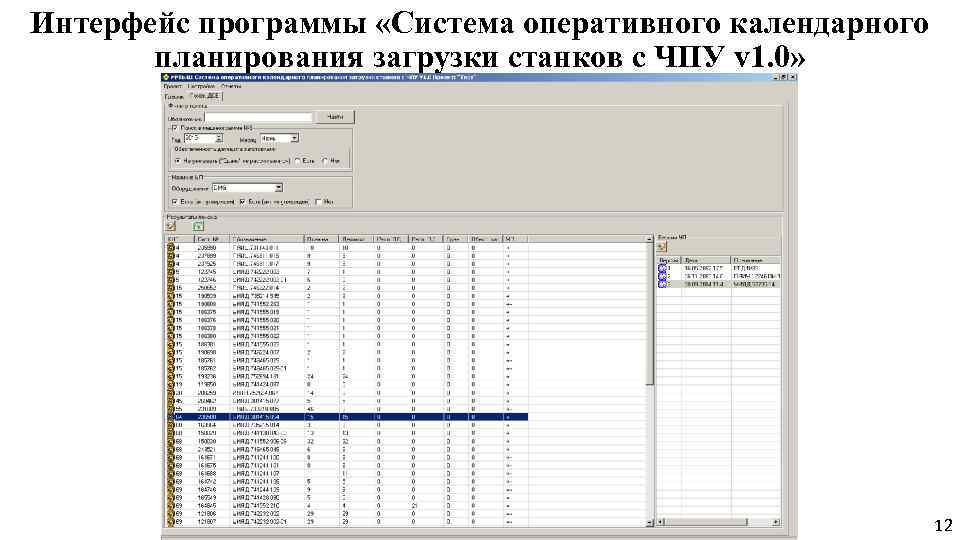Image resolution: width=960 pixels, height=540 pixels.
Task: Click the gold icon in row 227889
Action: click(171, 256)
